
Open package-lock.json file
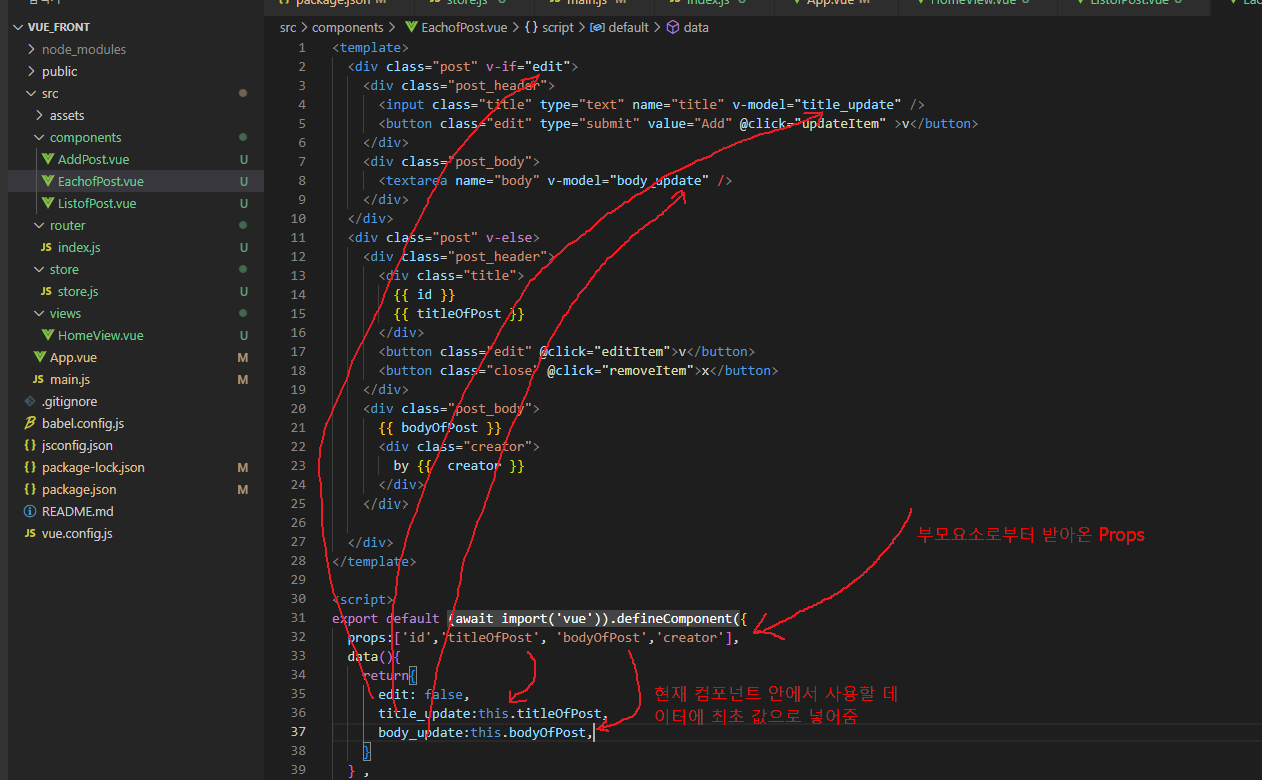pos(93,467)
